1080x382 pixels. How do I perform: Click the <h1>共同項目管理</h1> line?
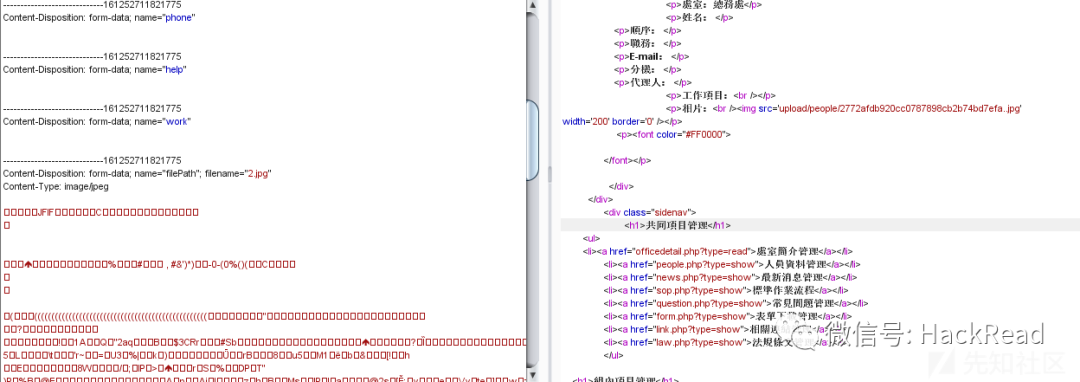click(677, 225)
